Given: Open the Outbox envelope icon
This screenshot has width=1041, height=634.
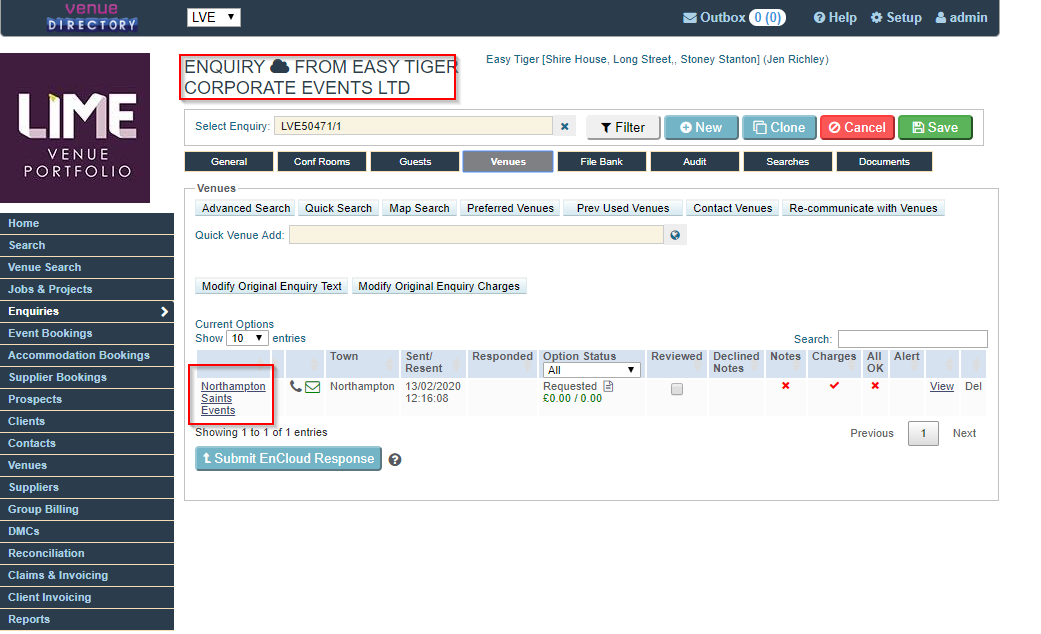Looking at the screenshot, I should click(690, 18).
